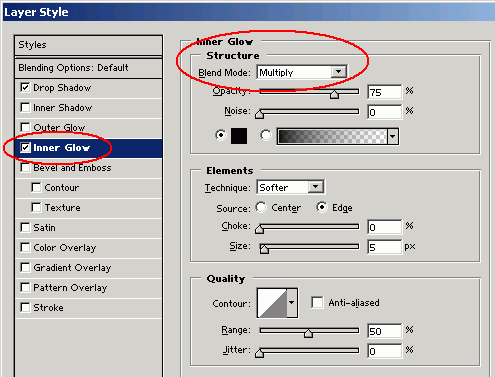
Task: Select the Satin style entry
Action: [x=89, y=228]
